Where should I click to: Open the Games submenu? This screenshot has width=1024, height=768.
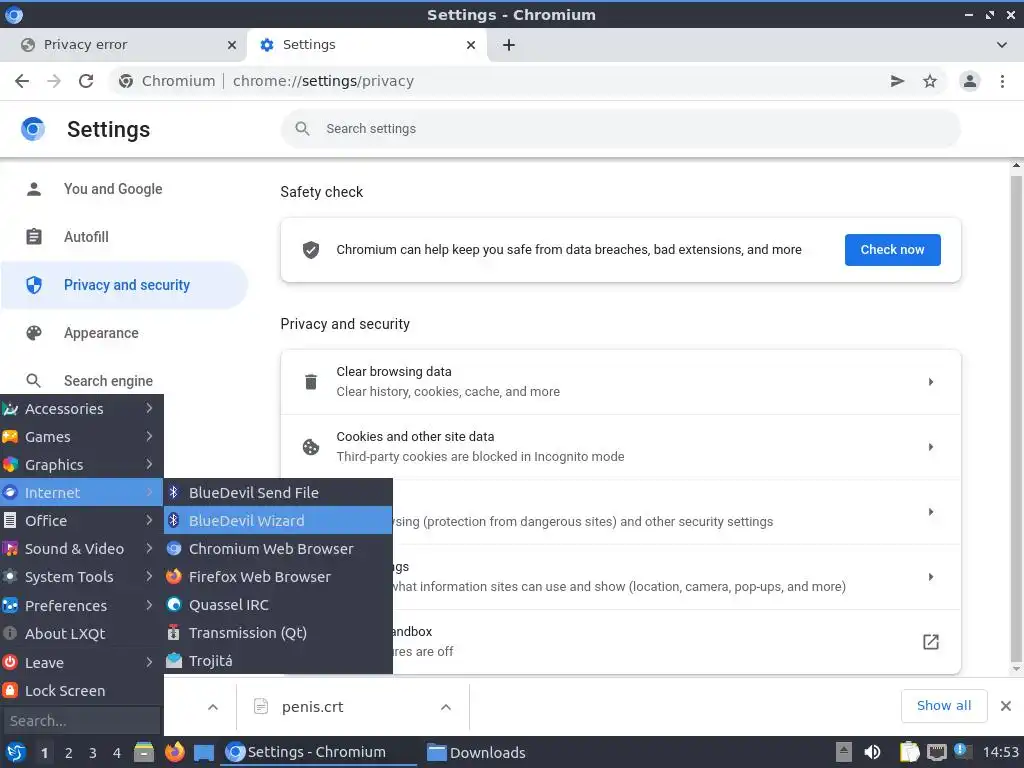pyautogui.click(x=82, y=436)
